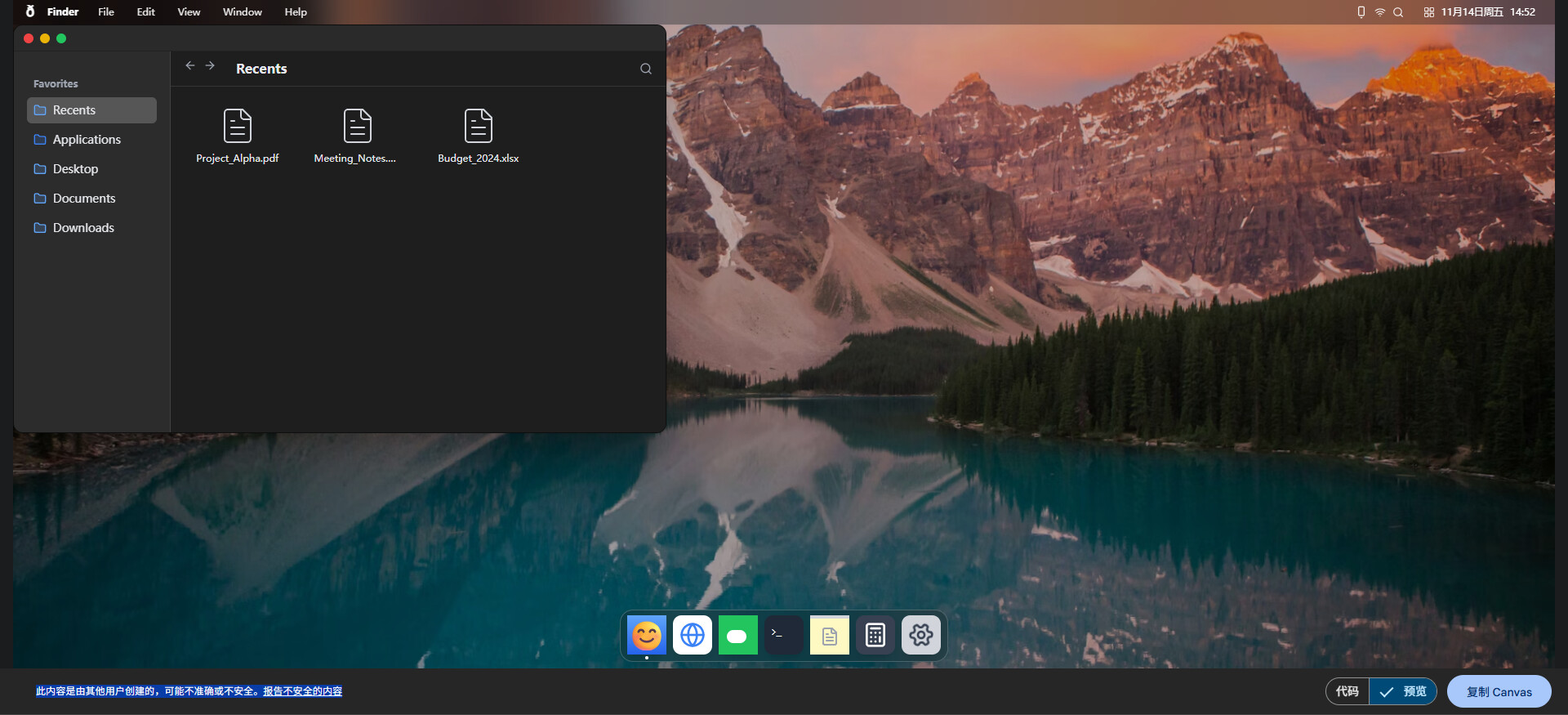The image size is (1568, 715).
Task: Select Downloads in the sidebar
Action: click(91, 228)
